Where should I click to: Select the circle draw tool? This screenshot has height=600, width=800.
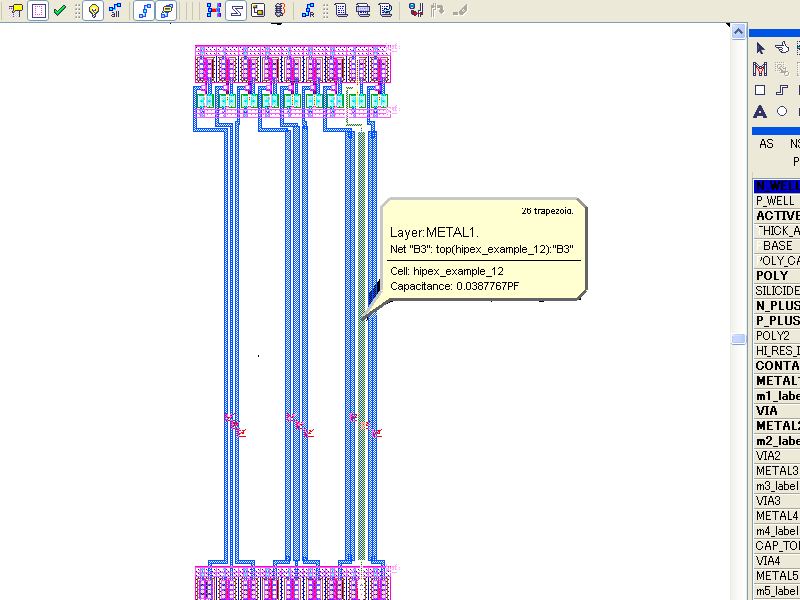(x=782, y=112)
